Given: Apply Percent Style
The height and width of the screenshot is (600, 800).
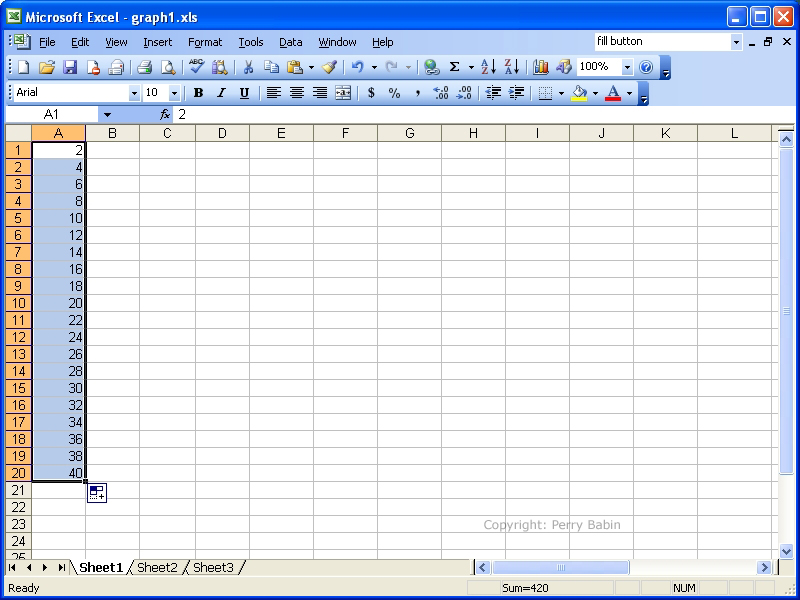Looking at the screenshot, I should 394,93.
